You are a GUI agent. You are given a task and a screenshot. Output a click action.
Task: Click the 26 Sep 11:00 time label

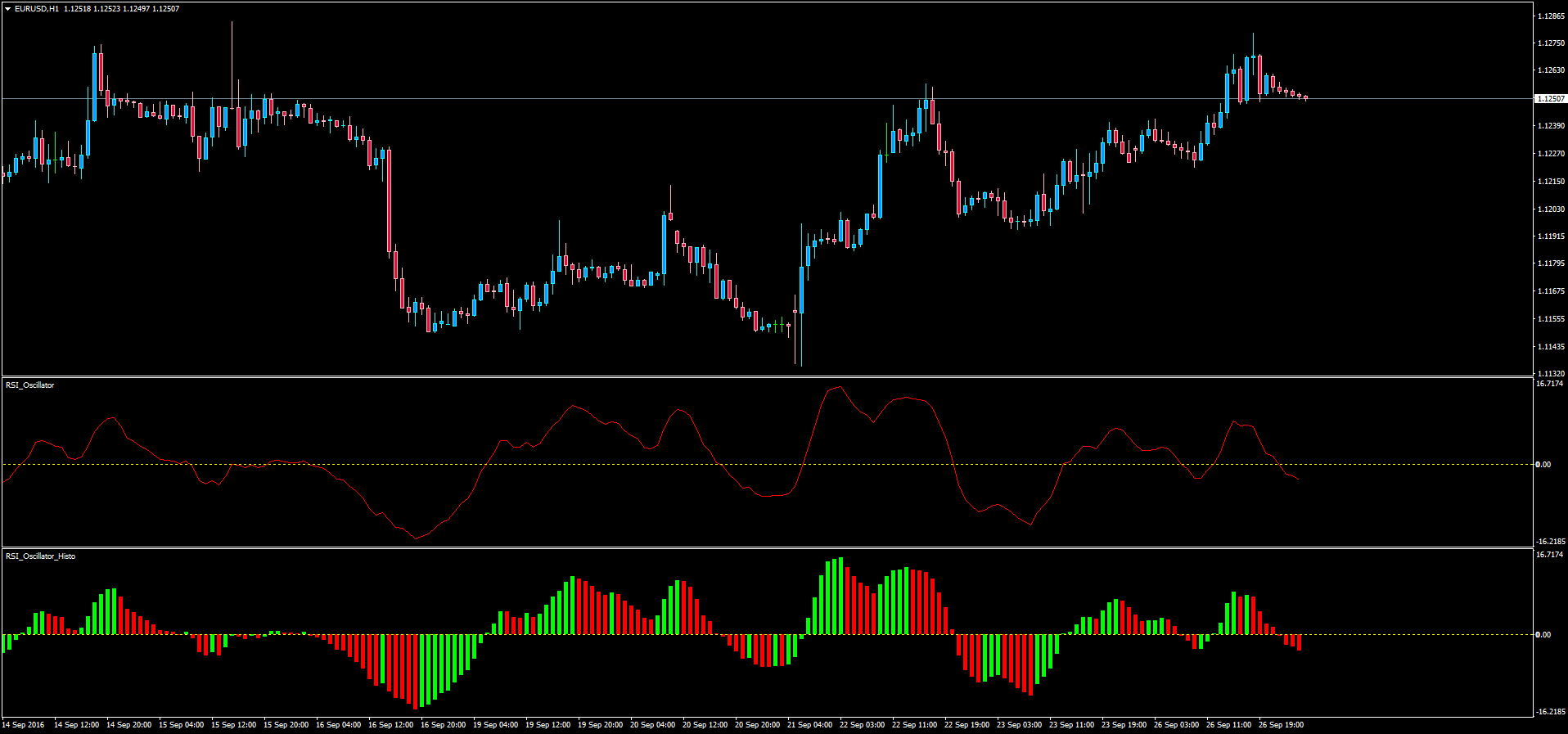[1228, 724]
